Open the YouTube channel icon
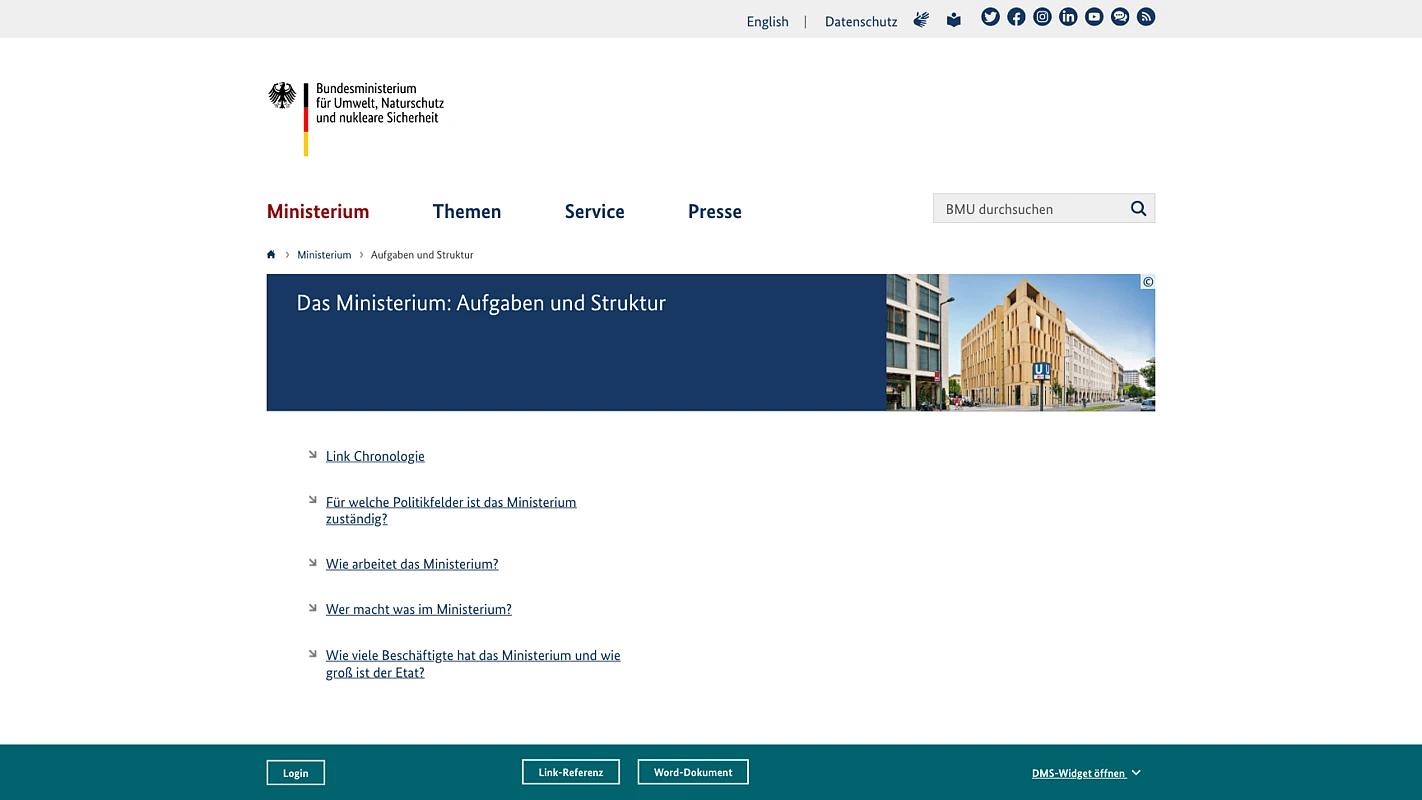The height and width of the screenshot is (800, 1422). pos(1094,17)
